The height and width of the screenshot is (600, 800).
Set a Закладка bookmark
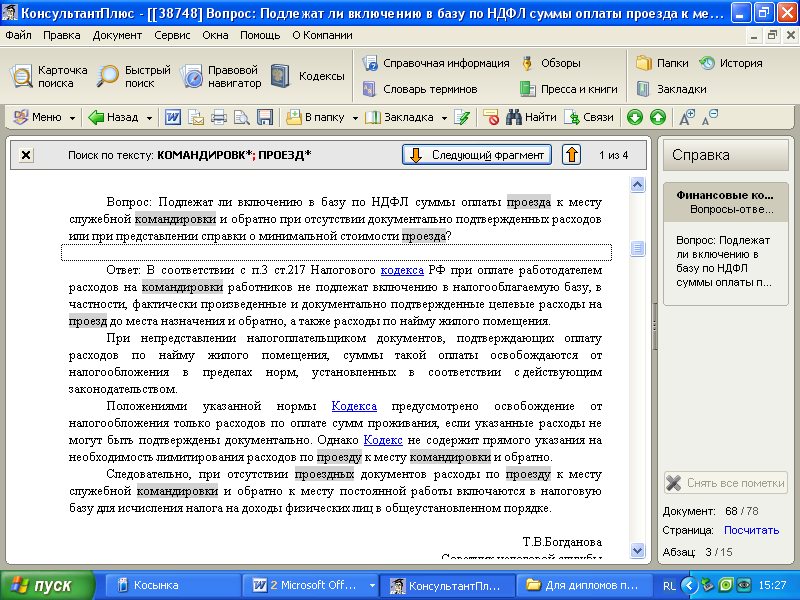399,117
